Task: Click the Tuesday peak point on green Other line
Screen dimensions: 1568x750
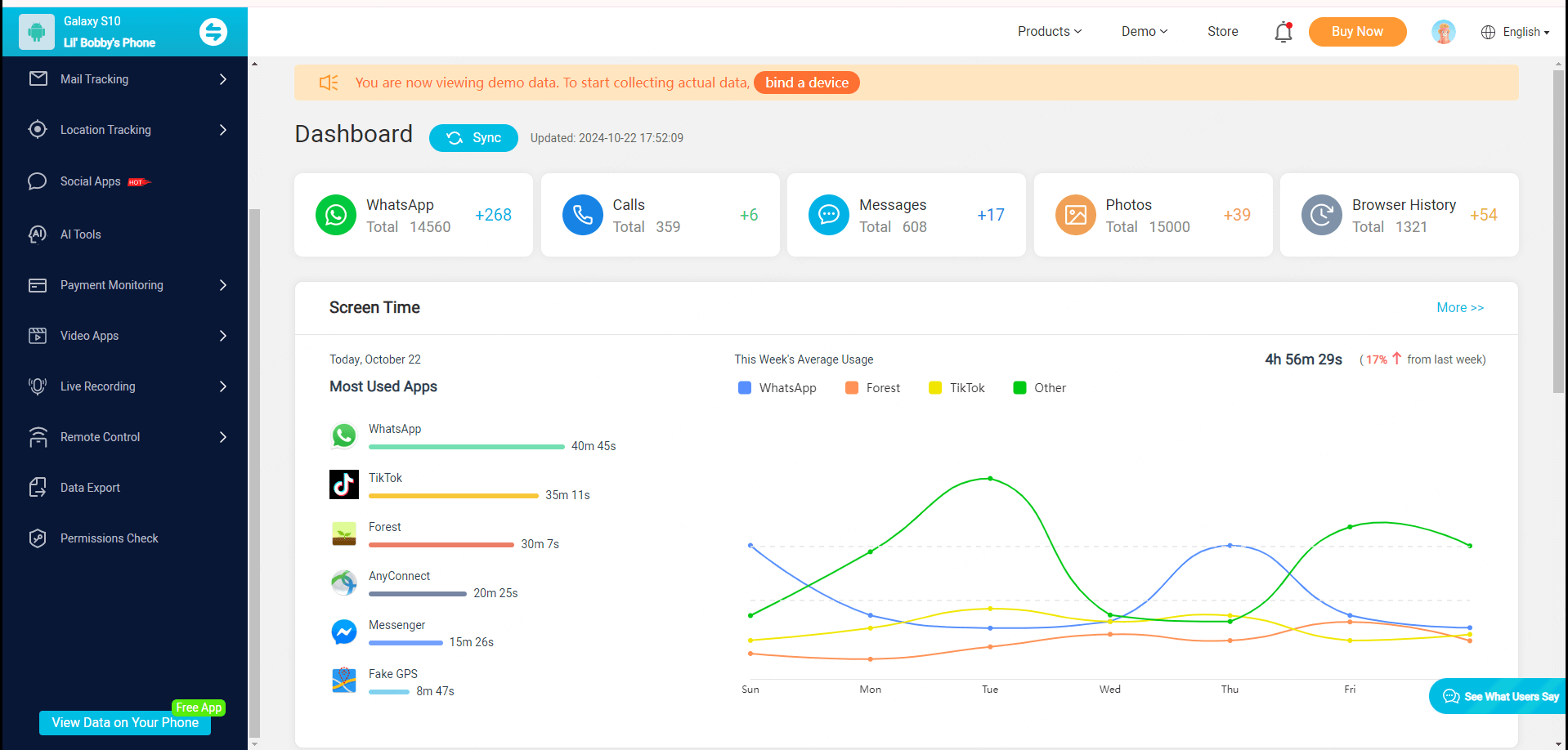Action: click(990, 479)
